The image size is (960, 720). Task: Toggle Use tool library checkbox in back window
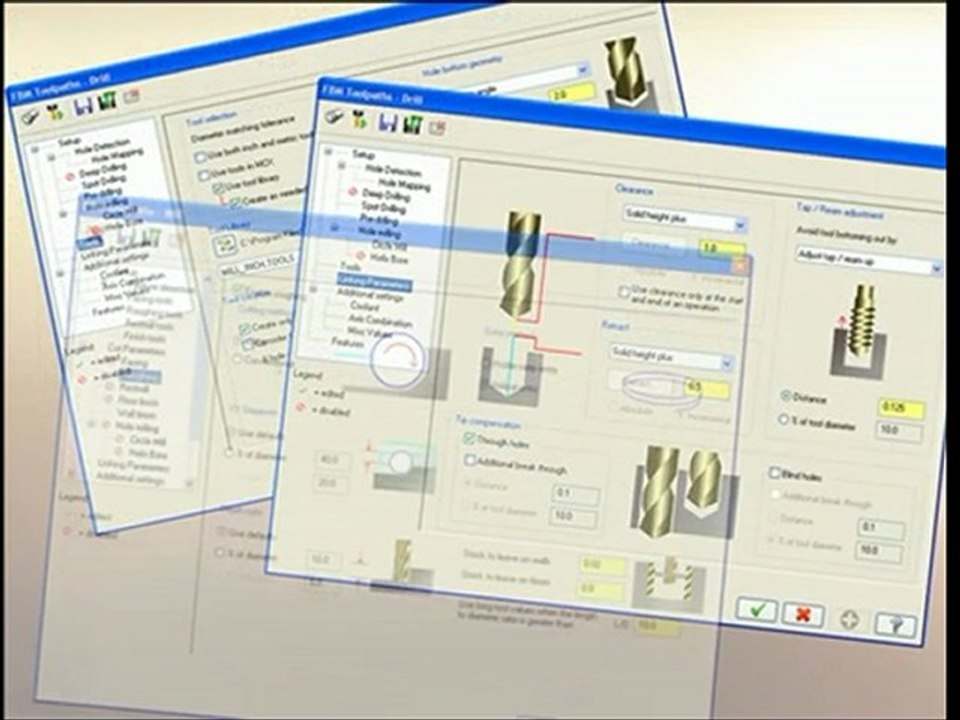click(217, 188)
